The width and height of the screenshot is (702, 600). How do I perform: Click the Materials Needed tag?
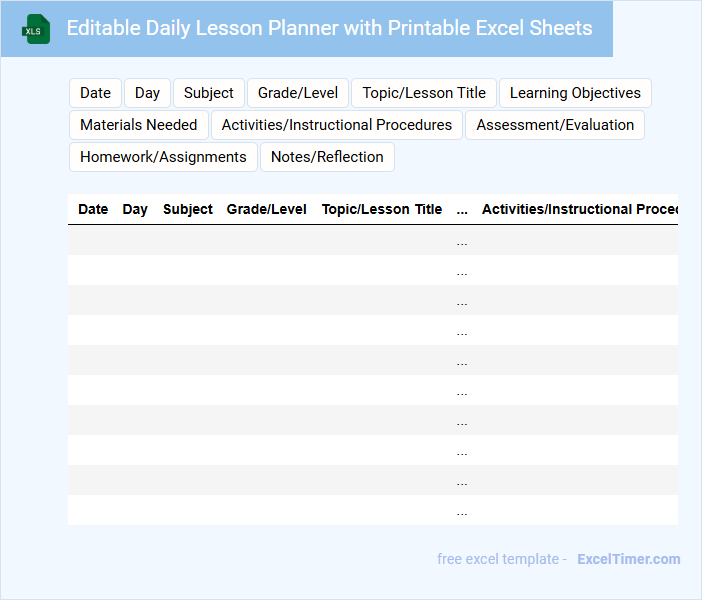click(139, 125)
